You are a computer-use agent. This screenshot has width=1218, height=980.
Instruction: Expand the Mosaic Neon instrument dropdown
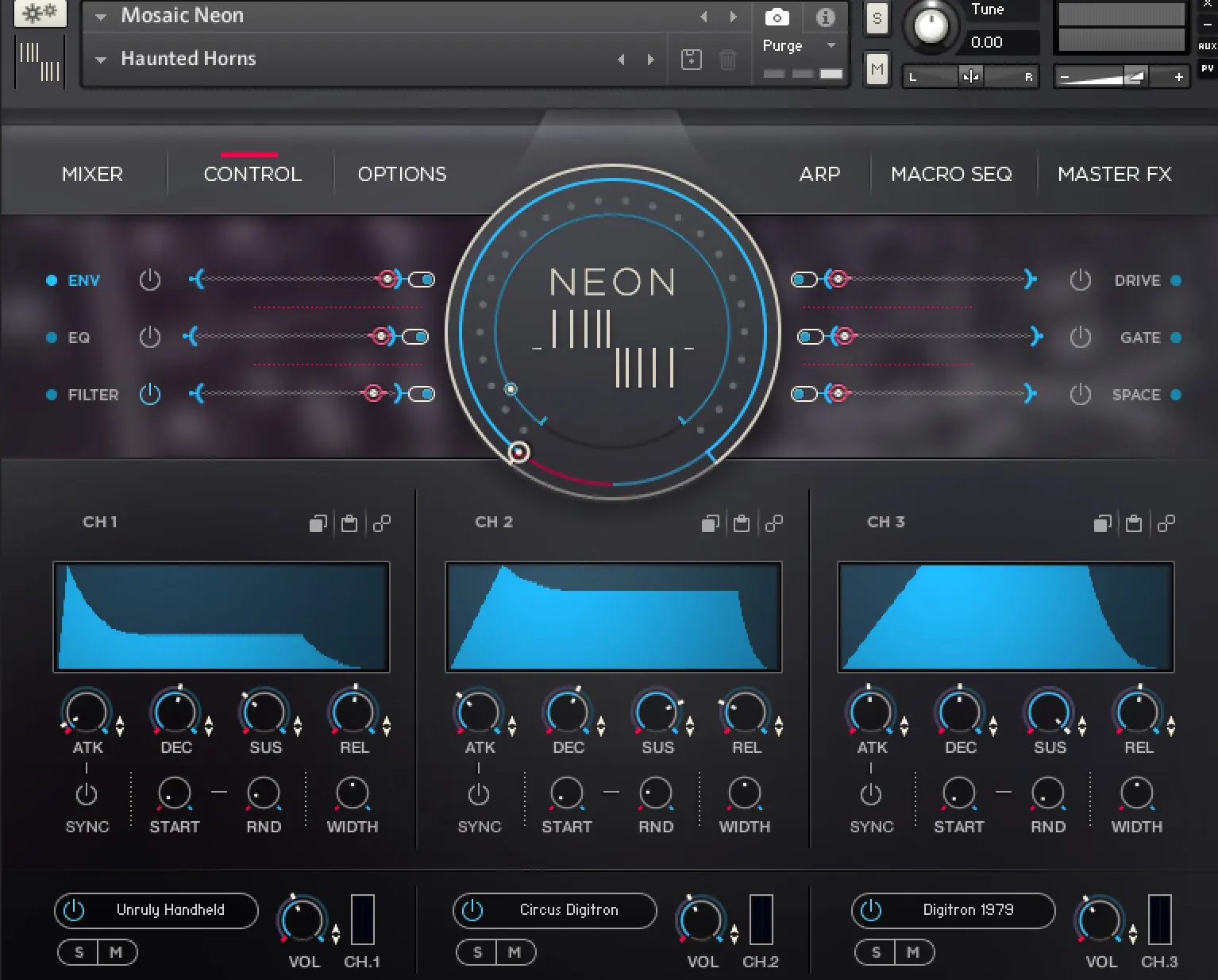[x=101, y=17]
